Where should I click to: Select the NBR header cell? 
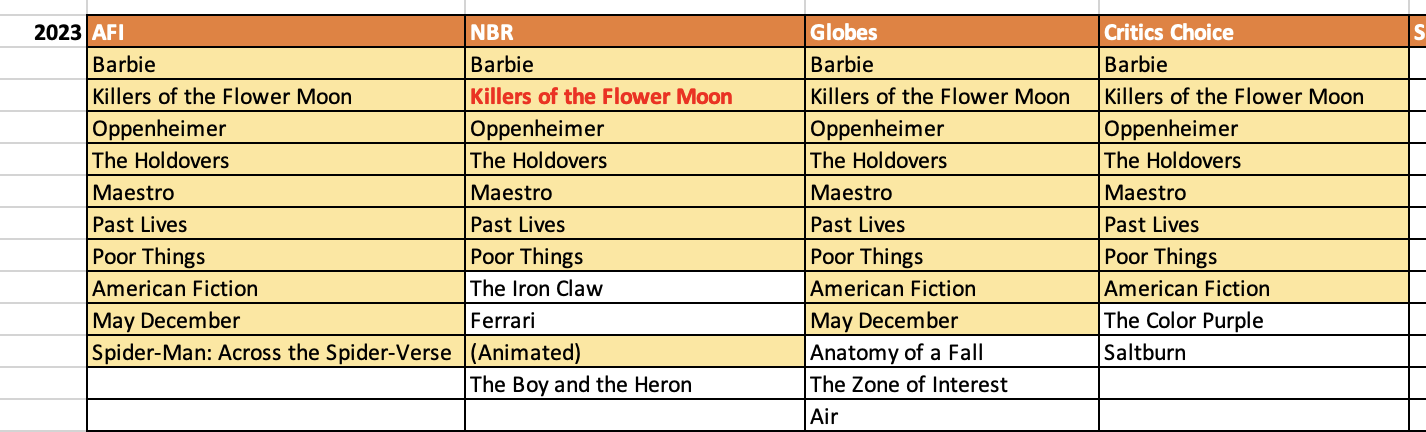click(x=635, y=32)
